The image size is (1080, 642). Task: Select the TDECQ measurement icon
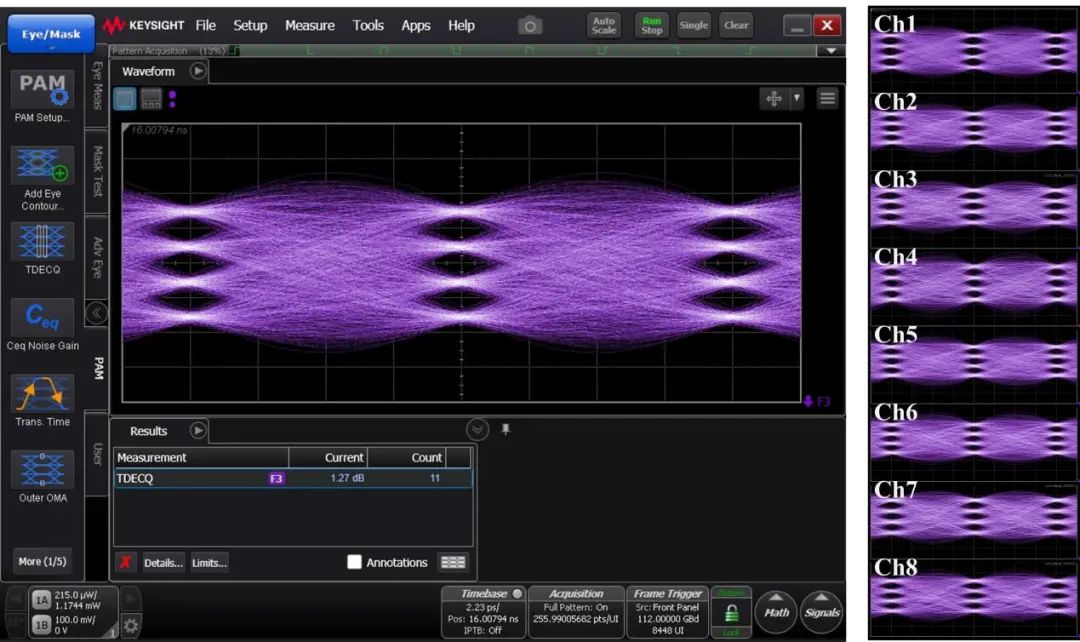coord(42,242)
